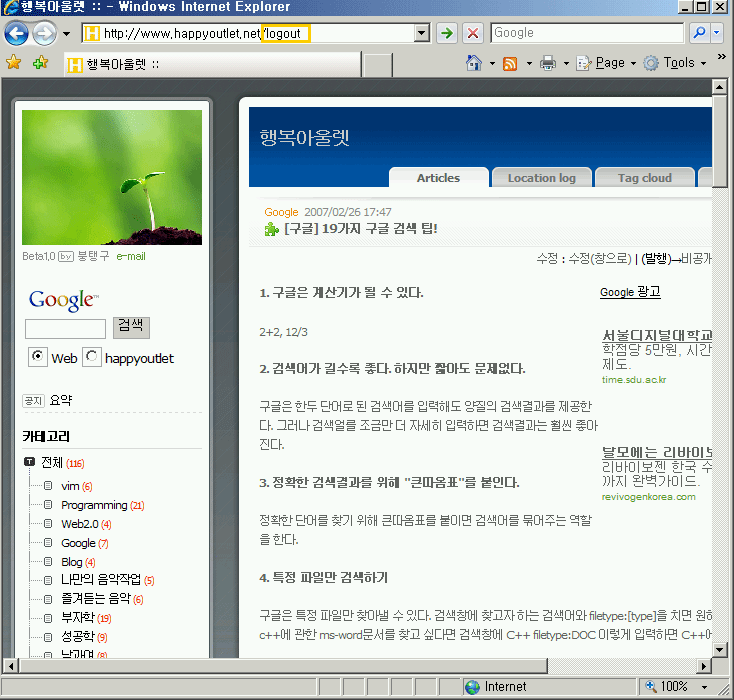Click the vertical scrollbar up arrow
Viewport: 734px width, 700px height.
[719, 87]
